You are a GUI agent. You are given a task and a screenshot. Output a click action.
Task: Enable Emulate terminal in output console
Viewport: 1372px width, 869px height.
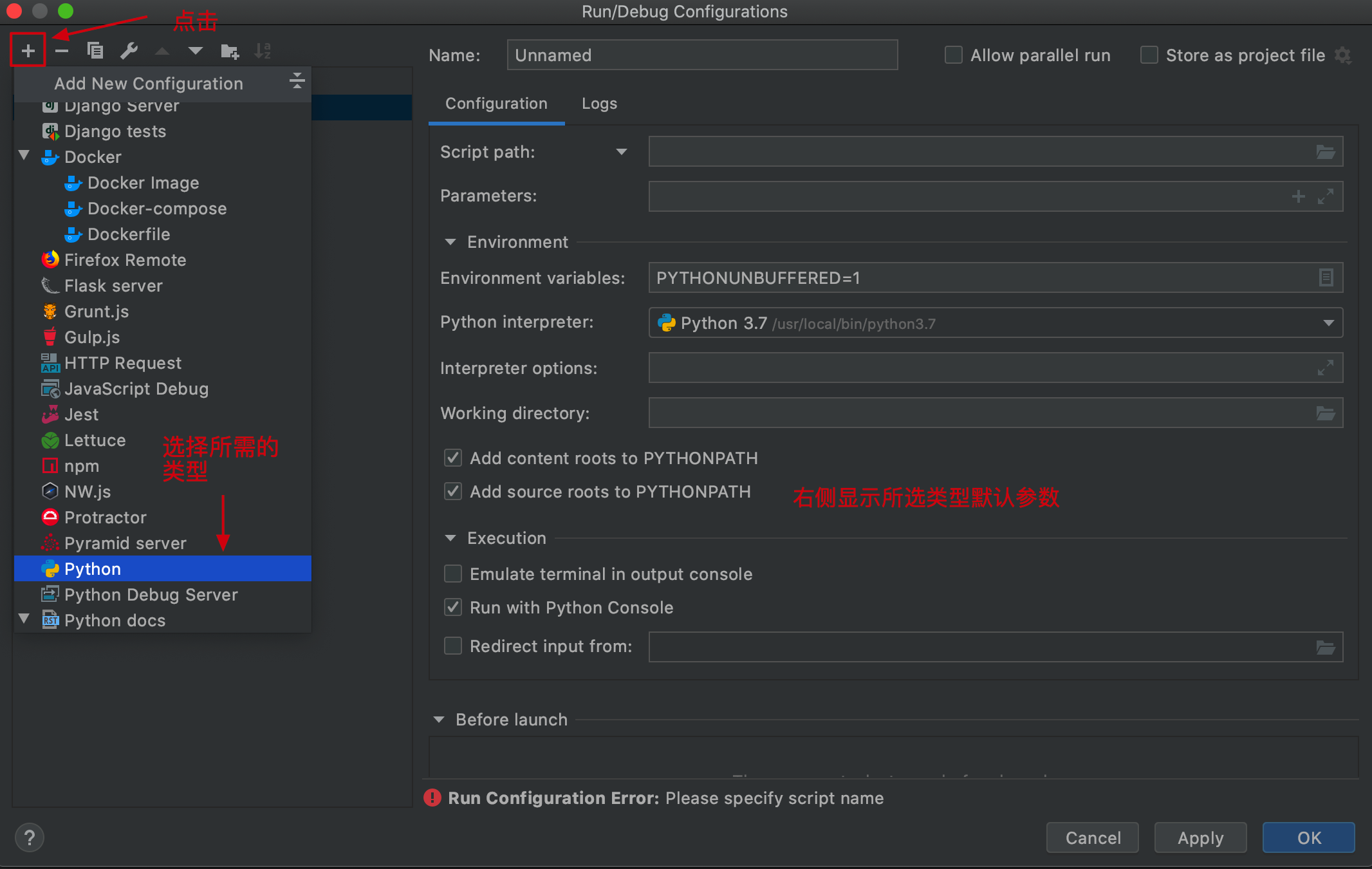point(453,574)
